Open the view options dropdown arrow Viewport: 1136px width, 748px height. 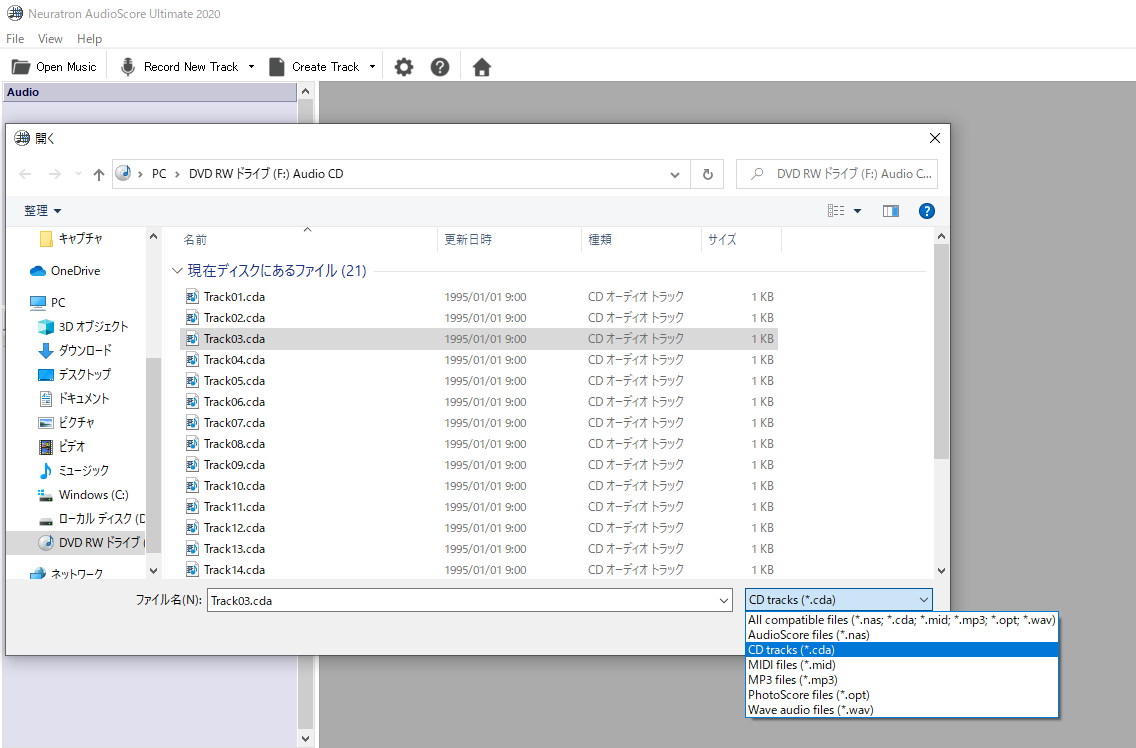(857, 211)
